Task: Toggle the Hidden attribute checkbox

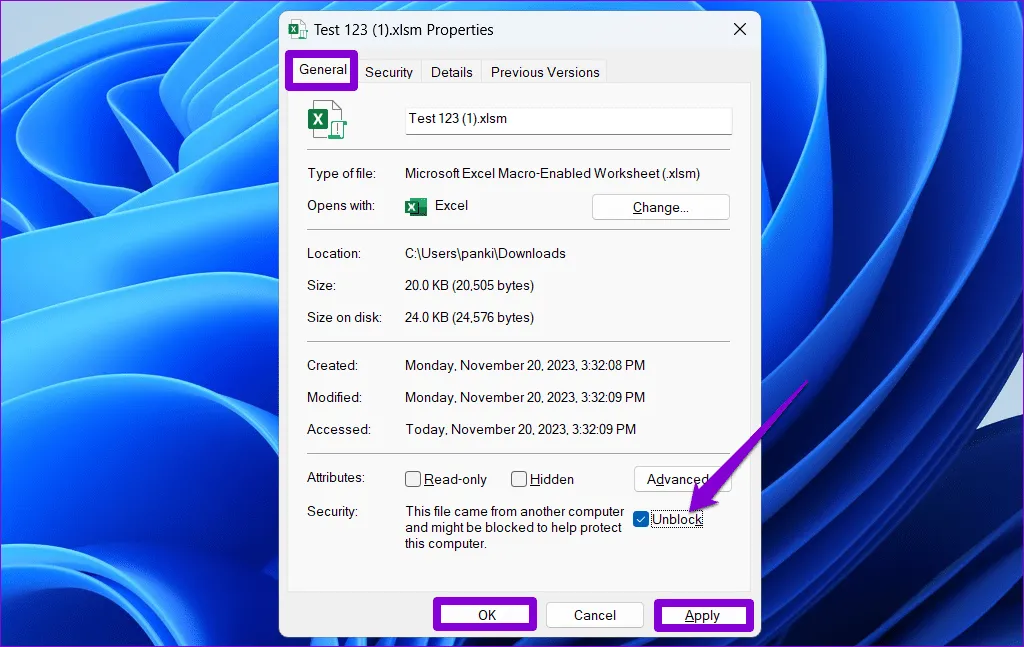Action: [x=518, y=479]
